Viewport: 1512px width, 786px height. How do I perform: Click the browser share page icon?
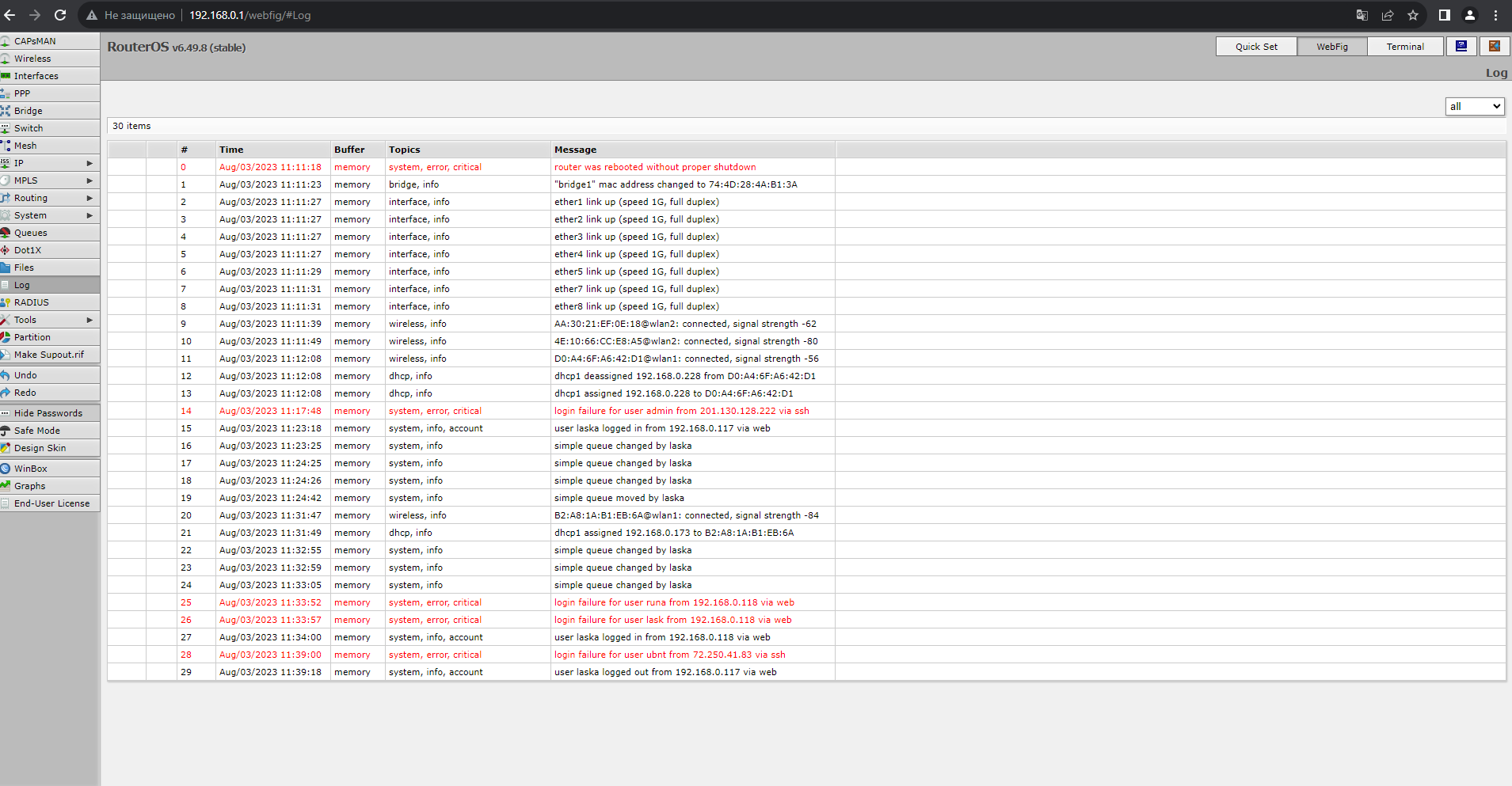pyautogui.click(x=1388, y=15)
